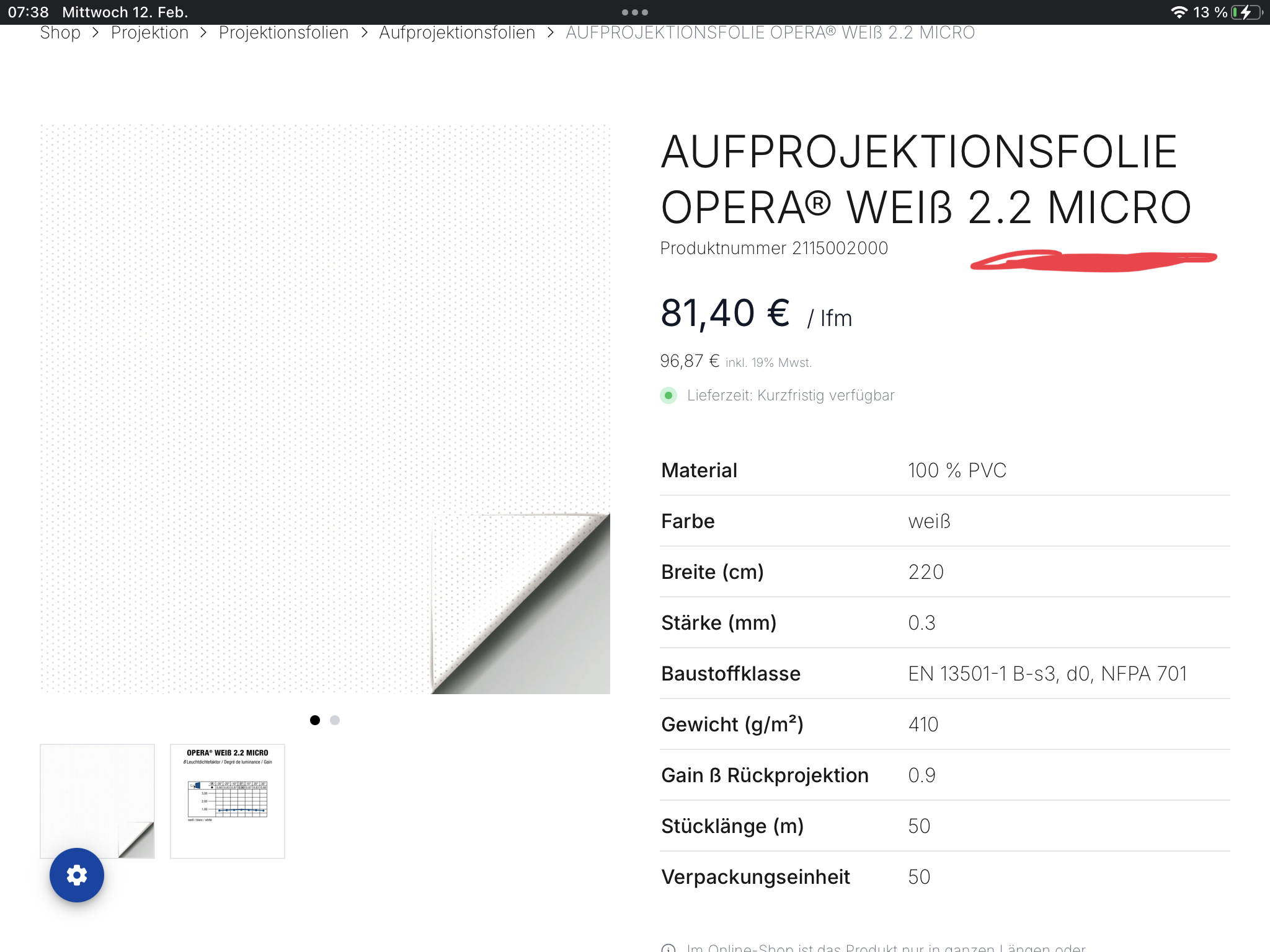Tap the battery charging indicator
The height and width of the screenshot is (952, 1270).
coord(1246,12)
